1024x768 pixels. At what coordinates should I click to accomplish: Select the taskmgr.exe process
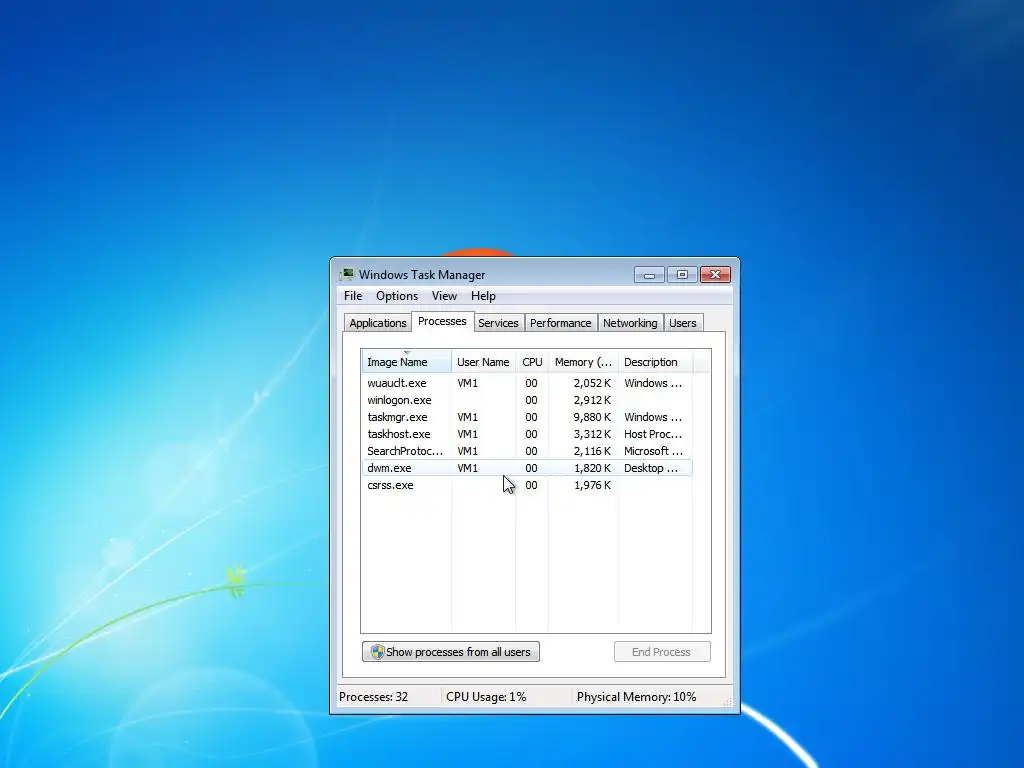tap(526, 417)
